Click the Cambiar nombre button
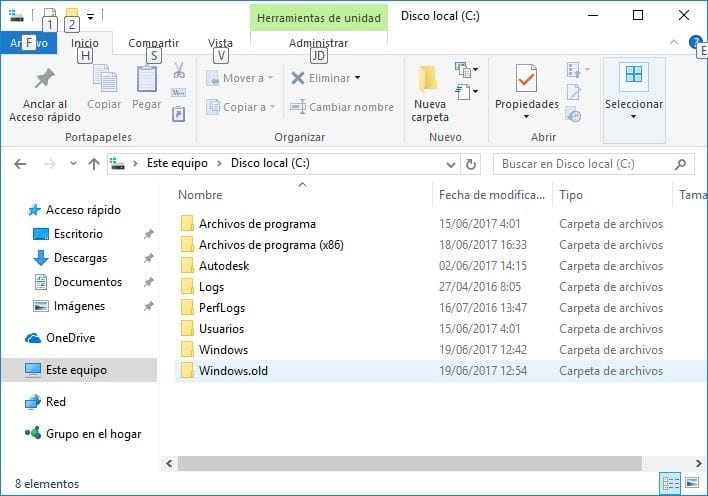Viewport: 708px width, 496px height. pos(342,107)
